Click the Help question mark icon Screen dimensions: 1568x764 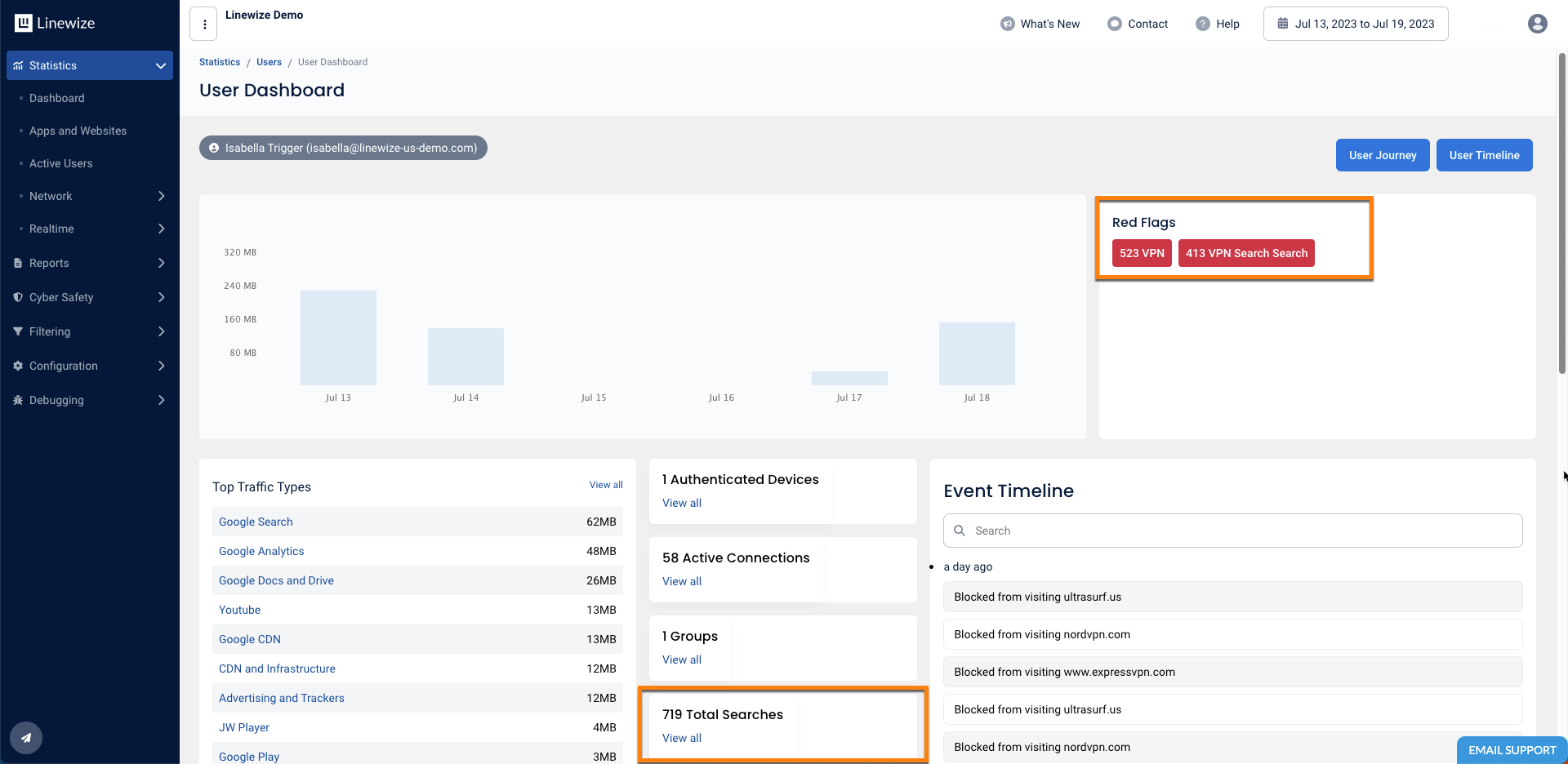pyautogui.click(x=1203, y=24)
